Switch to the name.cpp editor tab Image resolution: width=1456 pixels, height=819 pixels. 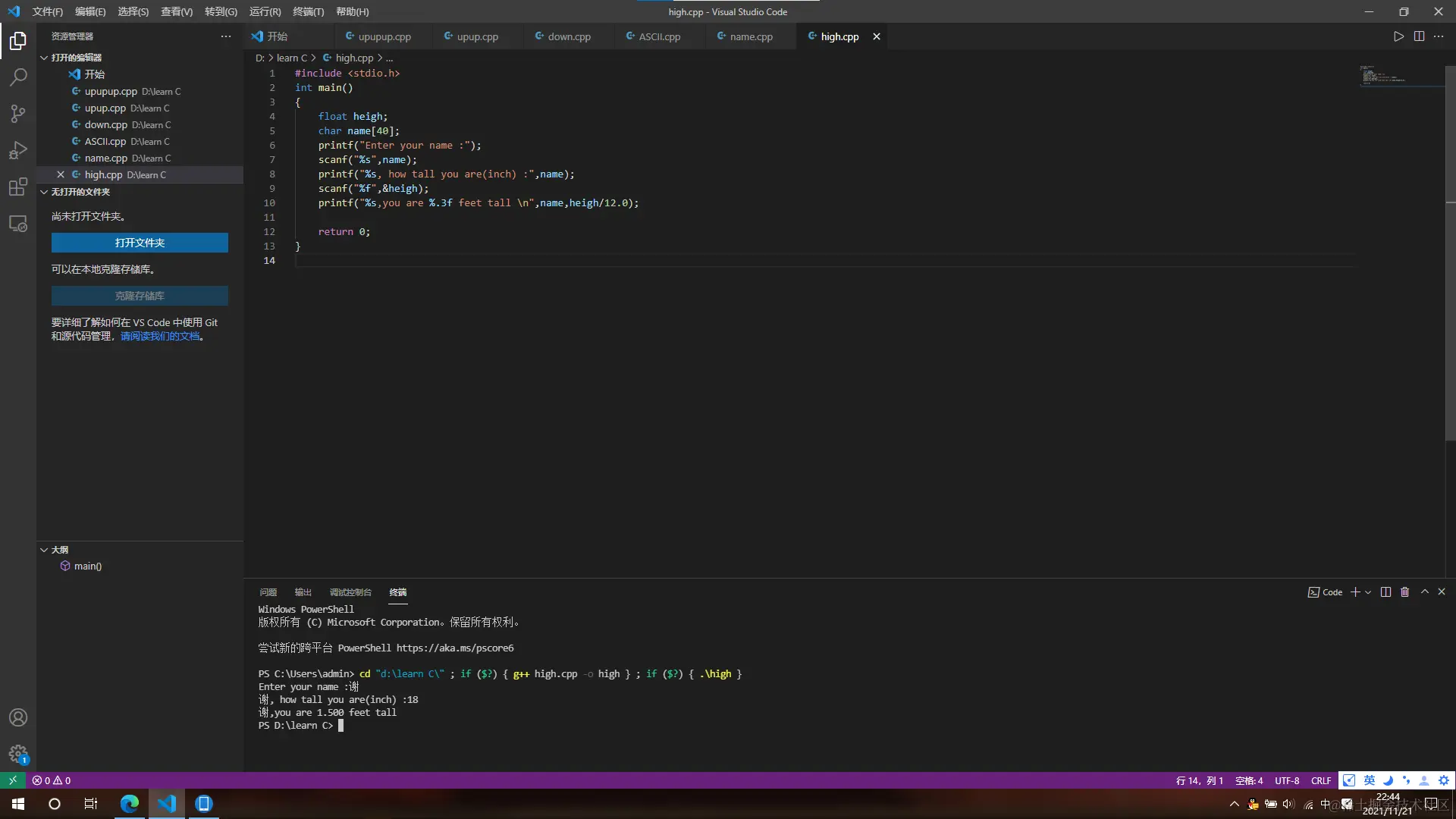tap(751, 36)
